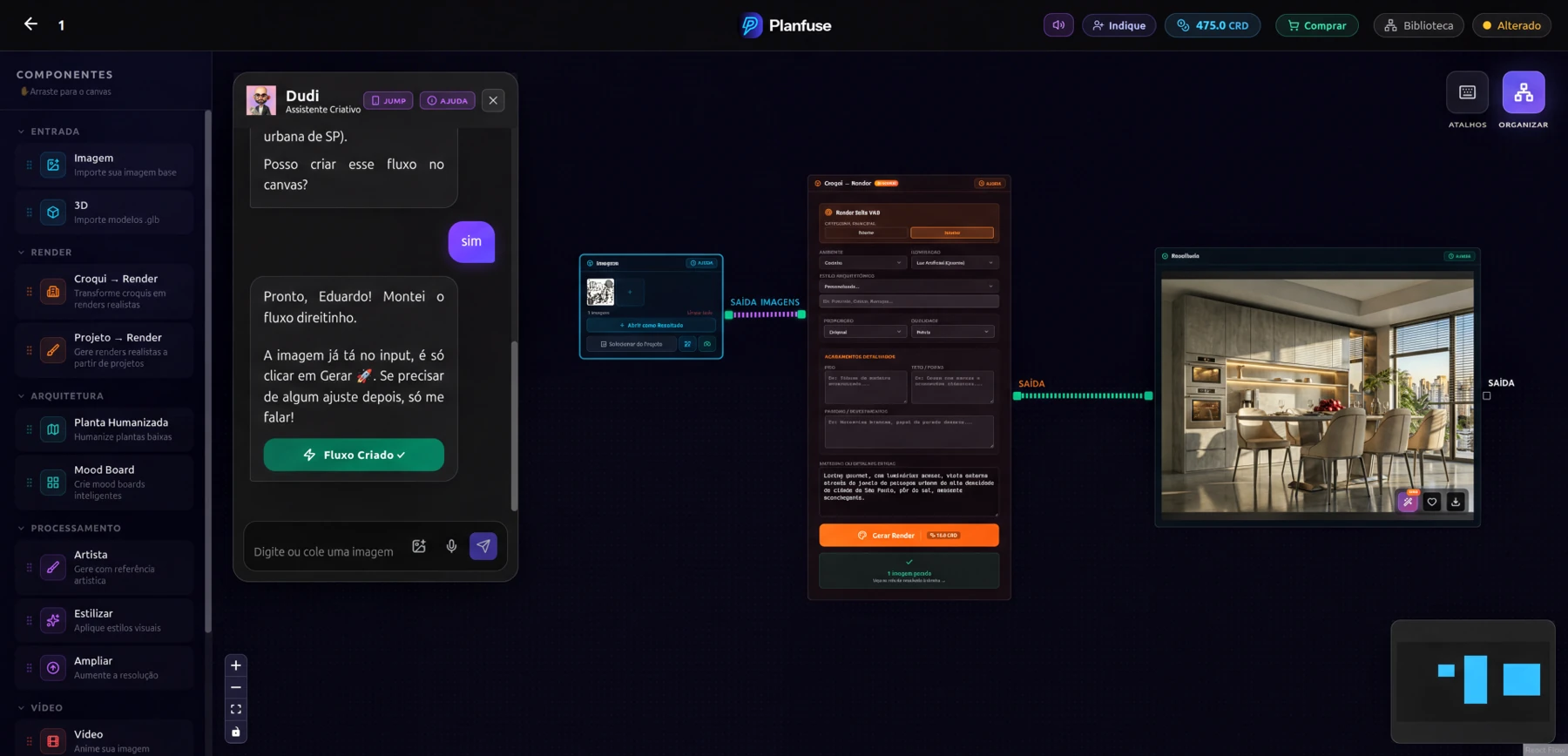Click the Paredes / Revestimentos text field
The height and width of the screenshot is (756, 1568).
click(909, 432)
